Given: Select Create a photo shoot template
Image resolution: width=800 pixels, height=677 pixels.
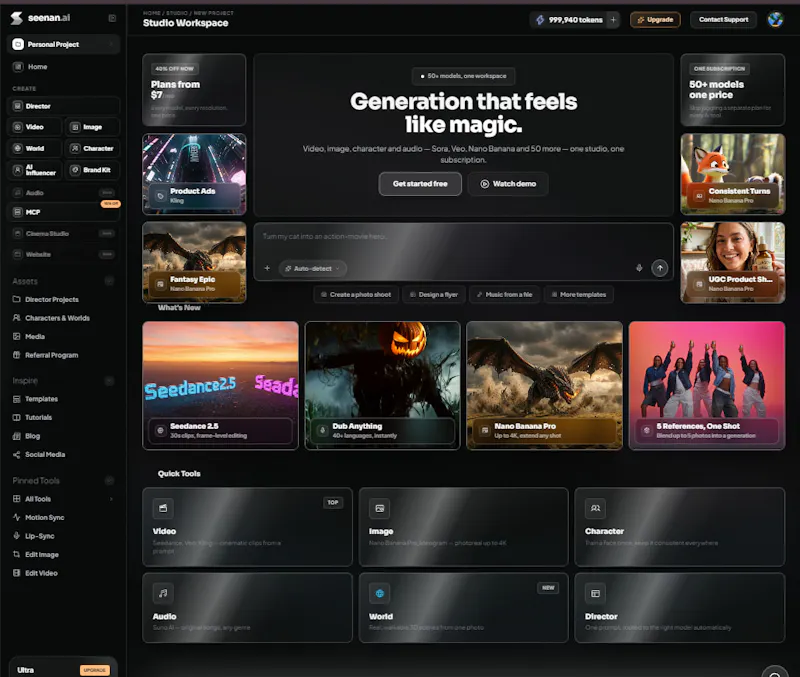Looking at the screenshot, I should (x=356, y=295).
